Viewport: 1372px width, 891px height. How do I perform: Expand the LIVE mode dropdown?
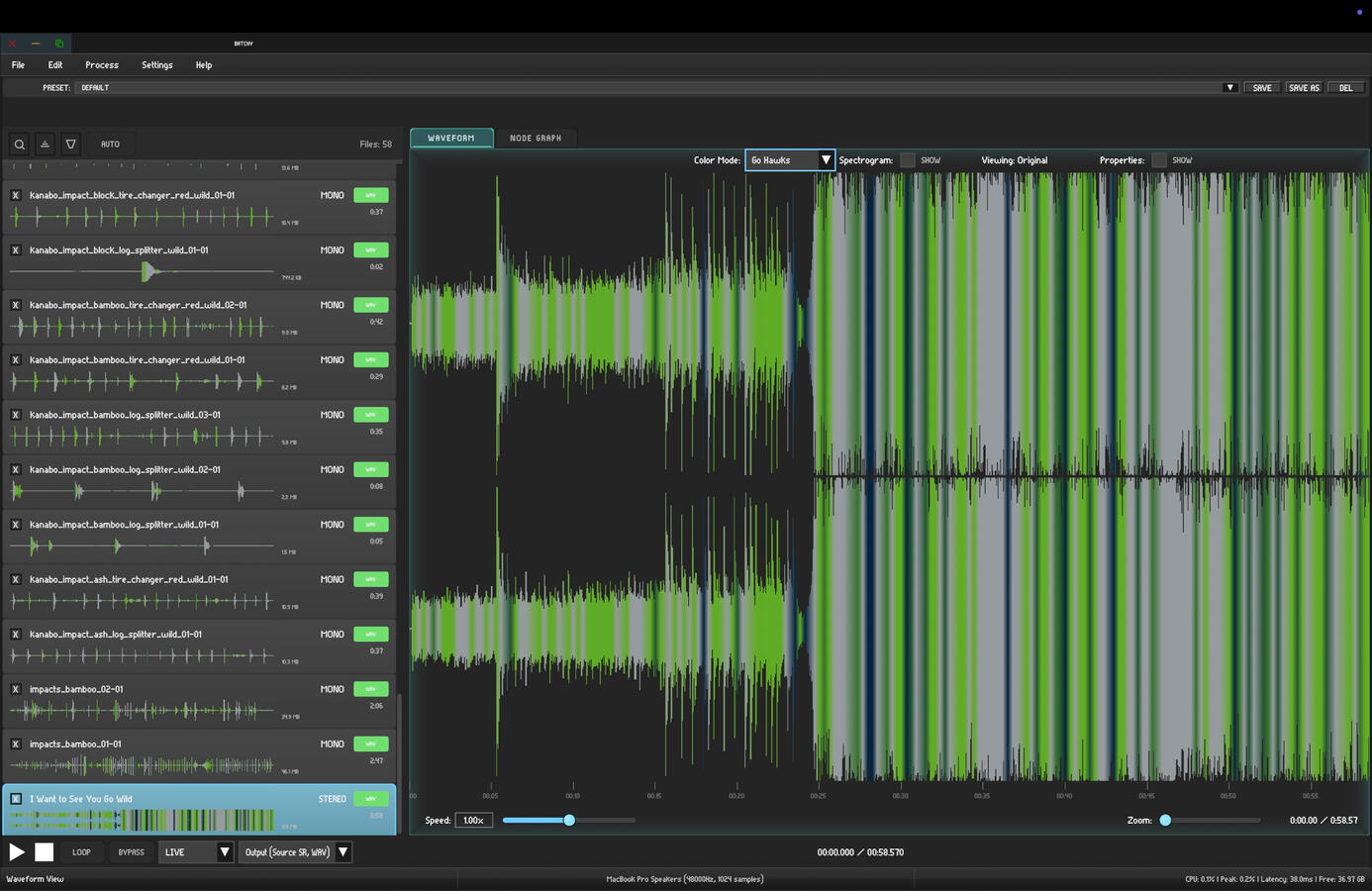tap(196, 852)
